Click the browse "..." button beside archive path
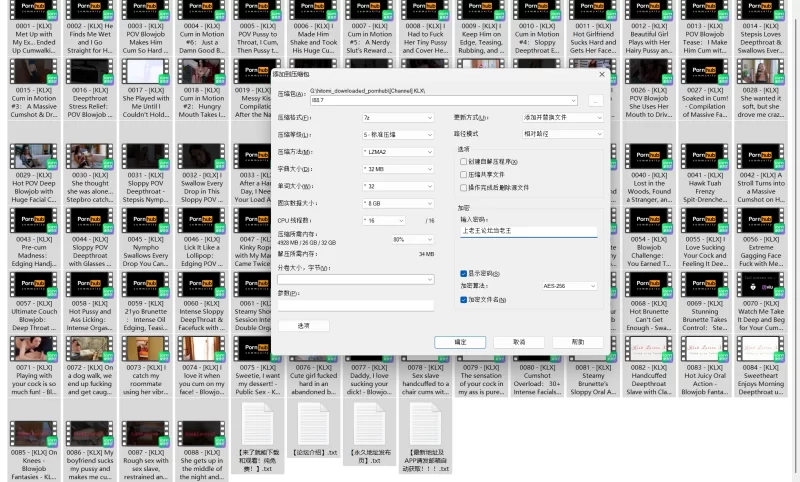The image size is (800, 482). tap(595, 100)
